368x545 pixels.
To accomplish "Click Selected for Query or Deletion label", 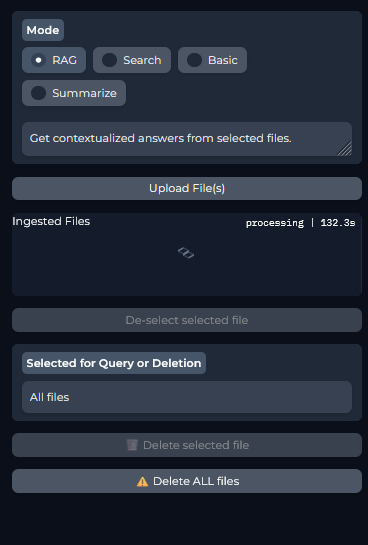I will click(114, 363).
